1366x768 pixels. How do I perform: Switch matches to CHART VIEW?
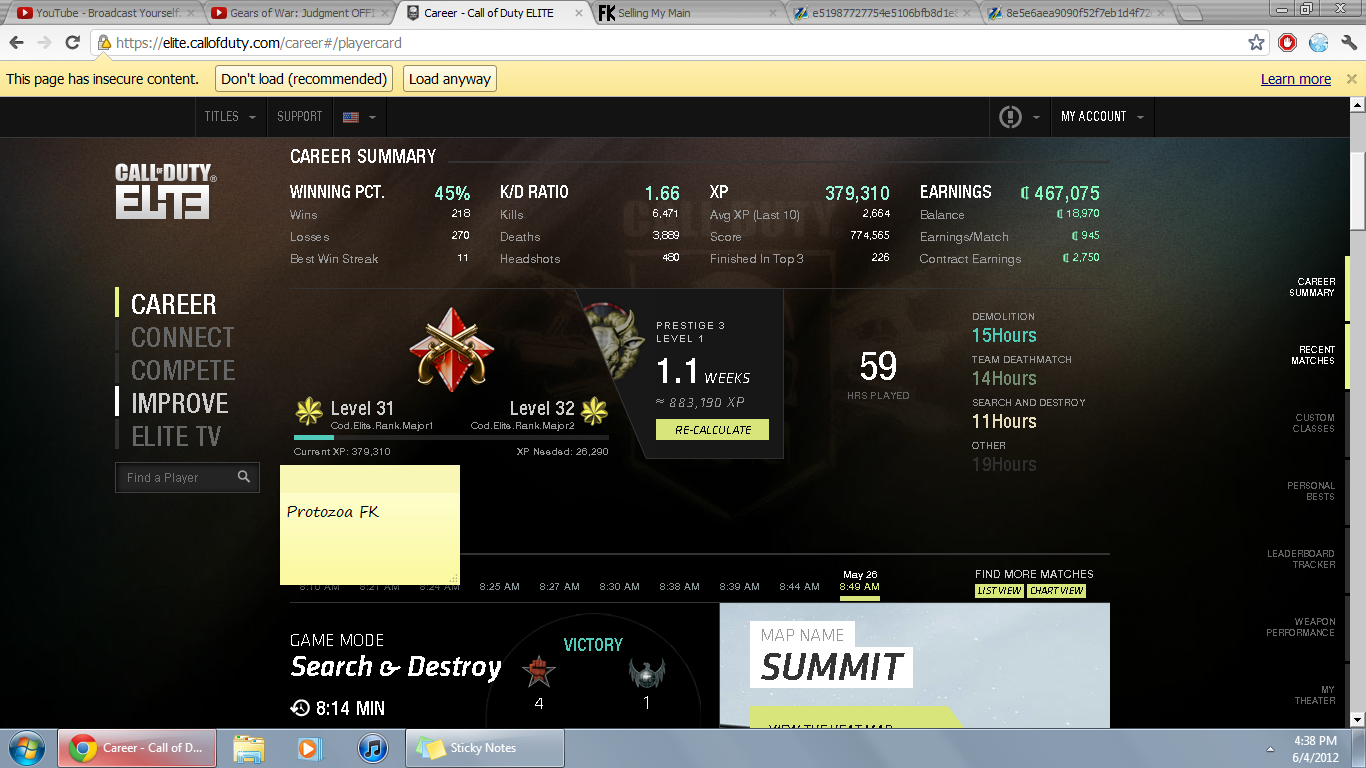(1057, 591)
